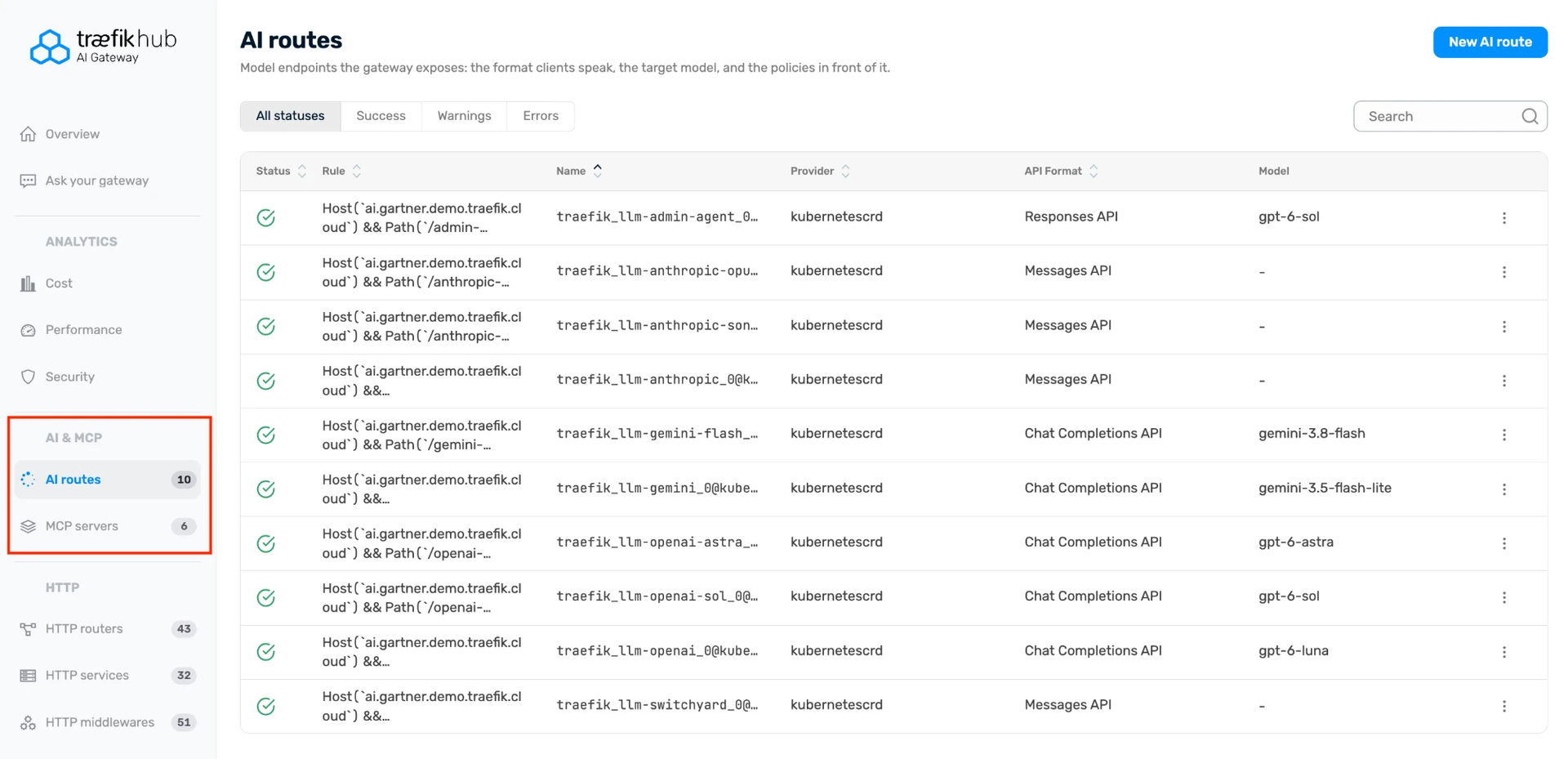Click success status icon of switchyard route

[266, 706]
